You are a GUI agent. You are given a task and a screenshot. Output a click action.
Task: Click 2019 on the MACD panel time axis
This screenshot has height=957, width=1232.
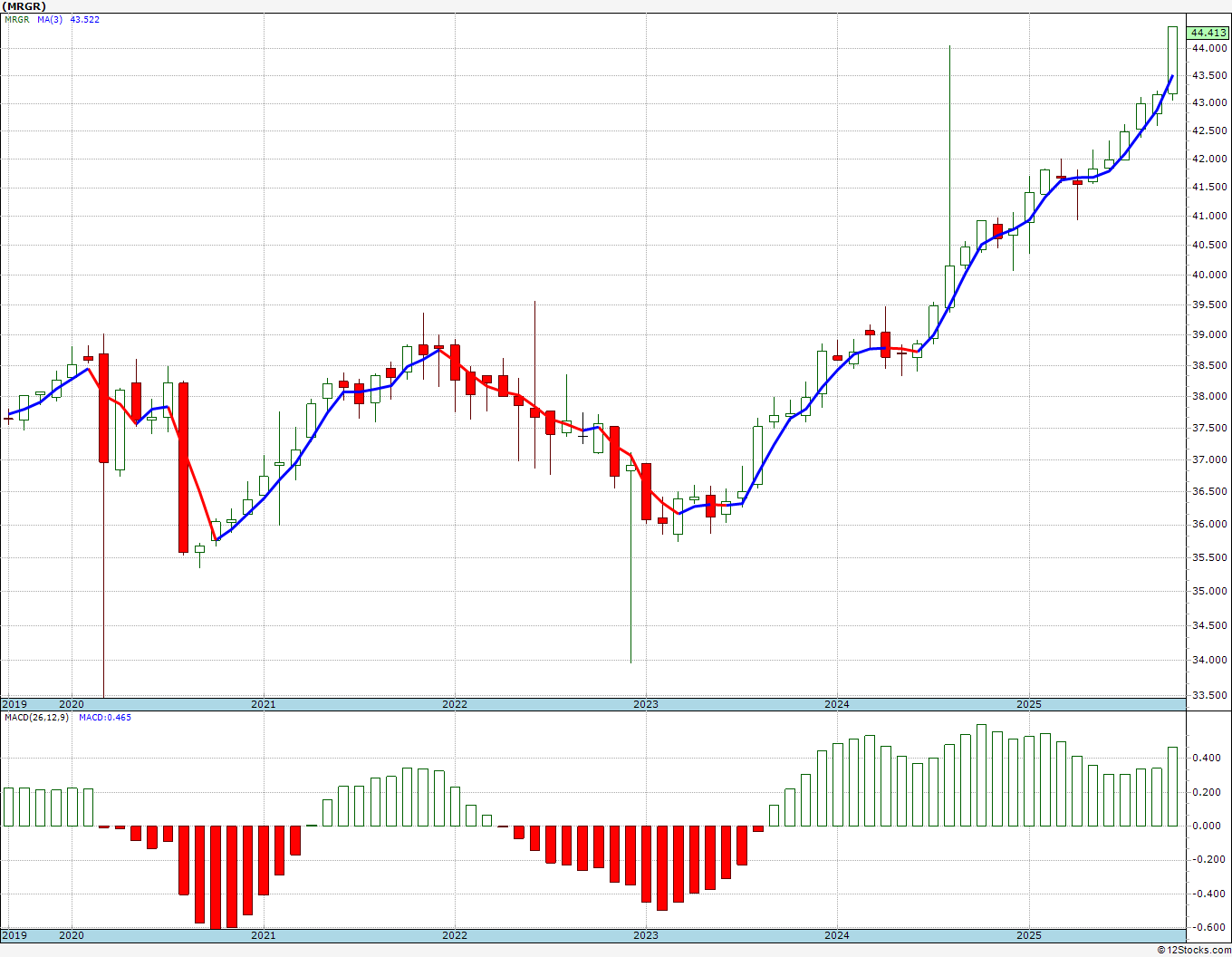coord(14,935)
